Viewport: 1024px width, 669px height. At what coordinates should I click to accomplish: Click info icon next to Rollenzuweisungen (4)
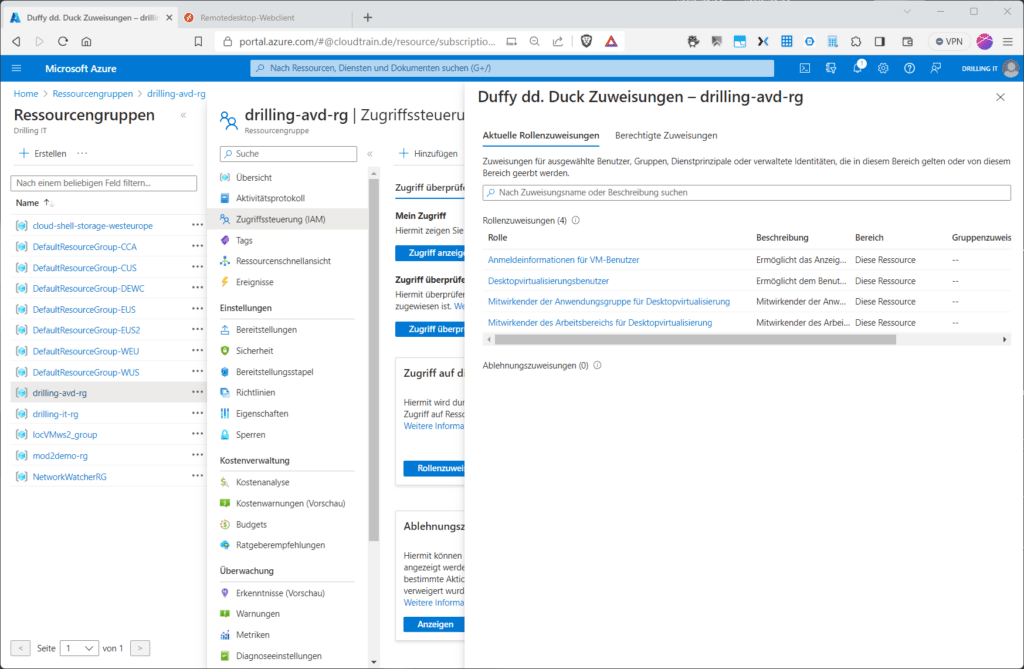click(x=576, y=220)
